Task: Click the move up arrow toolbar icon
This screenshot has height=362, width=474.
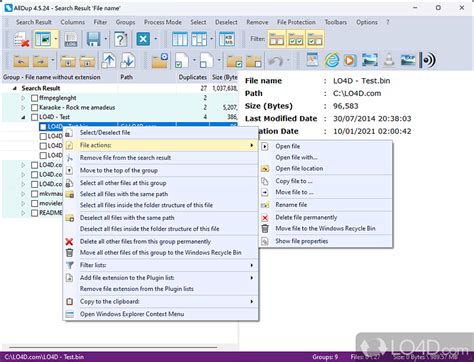Action: 109,60
